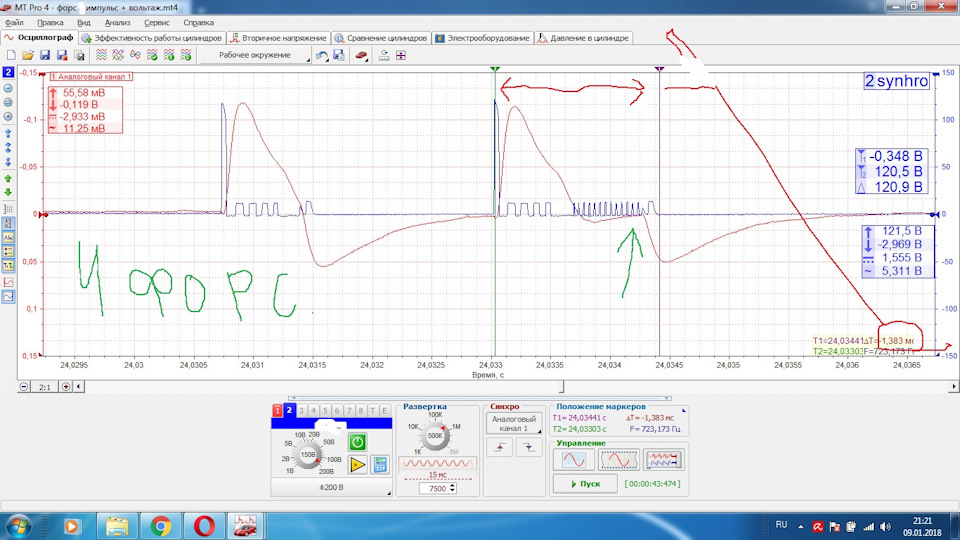The height and width of the screenshot is (540, 960).
Task: Select the E channel button
Action: point(384,410)
